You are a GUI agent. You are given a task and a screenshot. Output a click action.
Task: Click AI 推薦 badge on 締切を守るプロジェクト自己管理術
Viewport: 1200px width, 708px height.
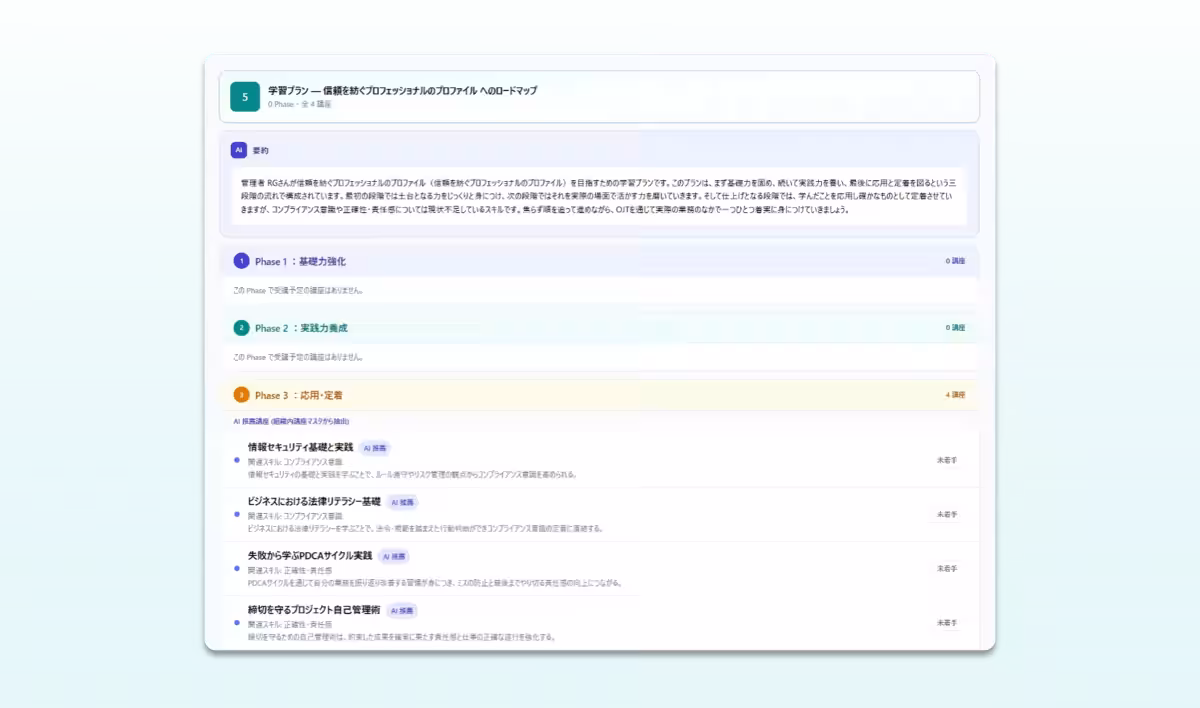pos(402,610)
